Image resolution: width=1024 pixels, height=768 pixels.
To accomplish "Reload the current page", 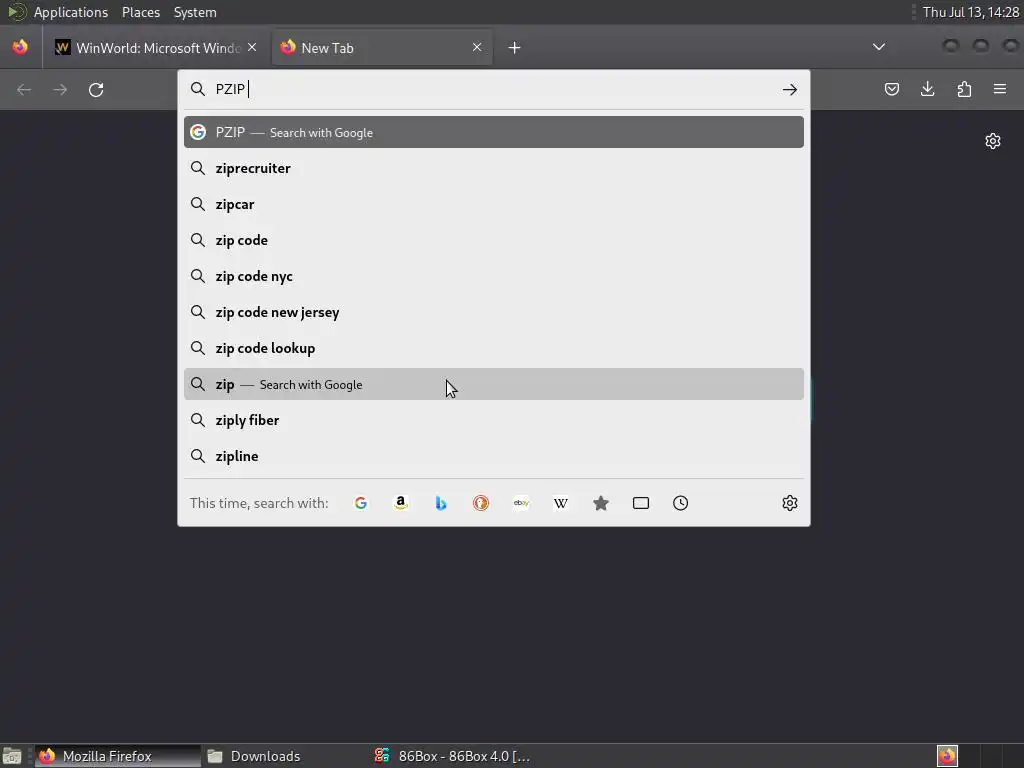I will pos(96,89).
